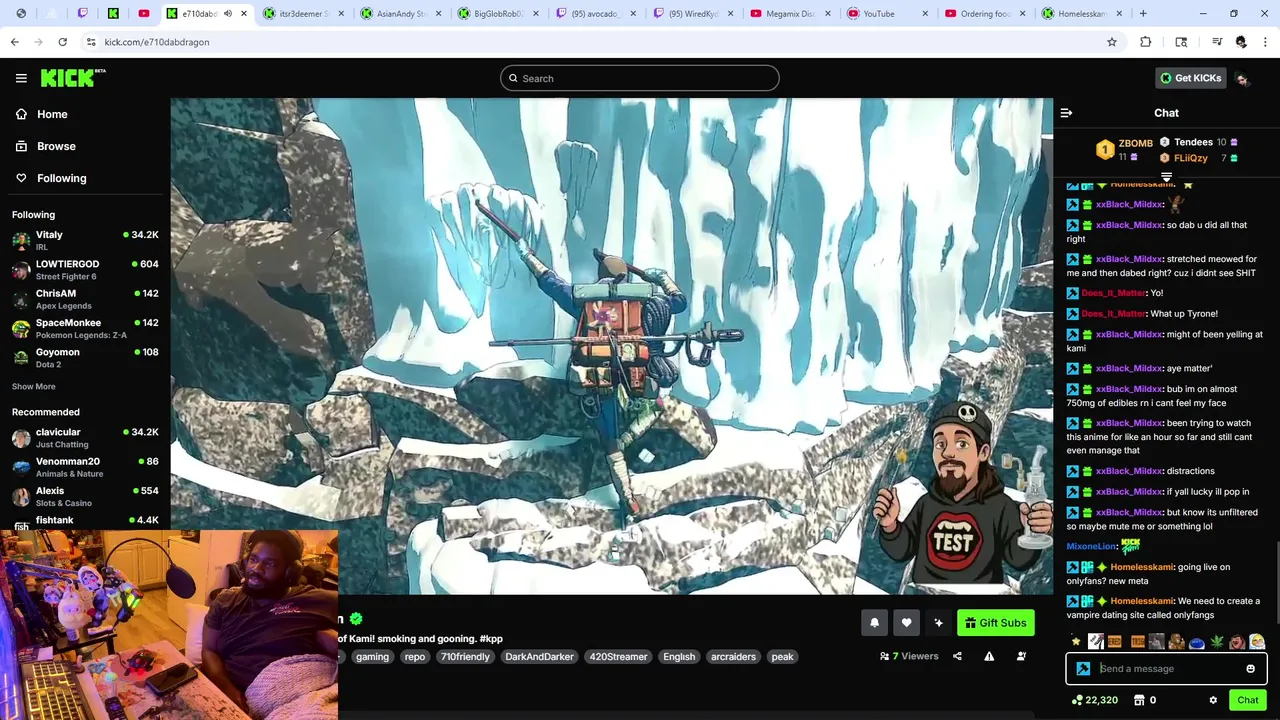Viewport: 1280px width, 720px height.
Task: Open Venomman20 recommended channel
Action: pos(85,467)
